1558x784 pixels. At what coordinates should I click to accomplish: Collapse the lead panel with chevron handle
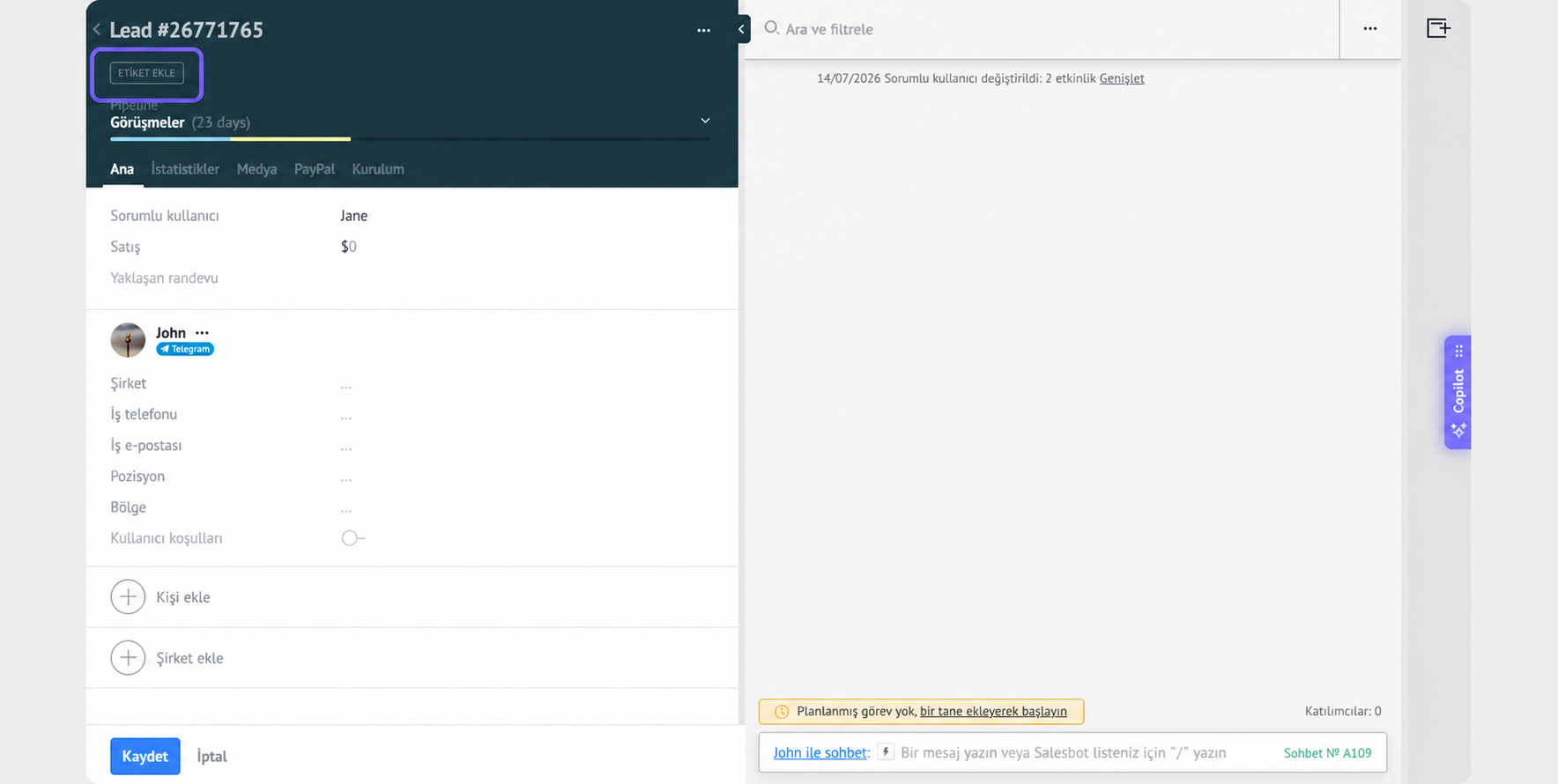[x=742, y=29]
